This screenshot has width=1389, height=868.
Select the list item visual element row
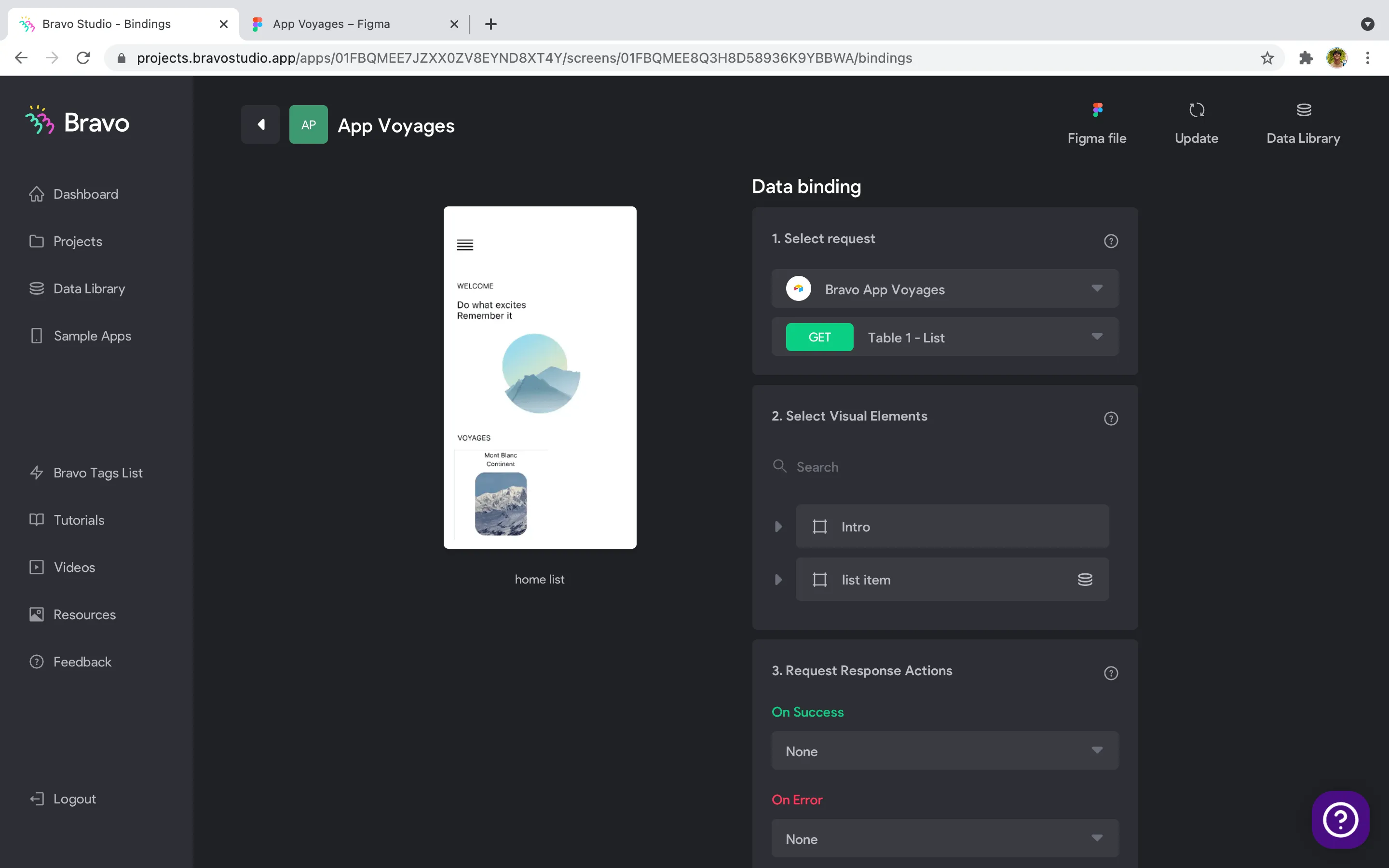click(952, 579)
